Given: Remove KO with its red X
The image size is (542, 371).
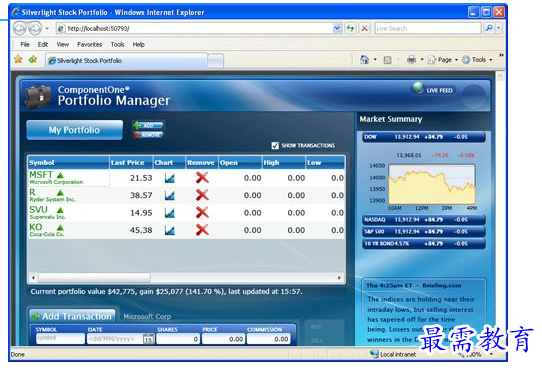Looking at the screenshot, I should pos(202,230).
